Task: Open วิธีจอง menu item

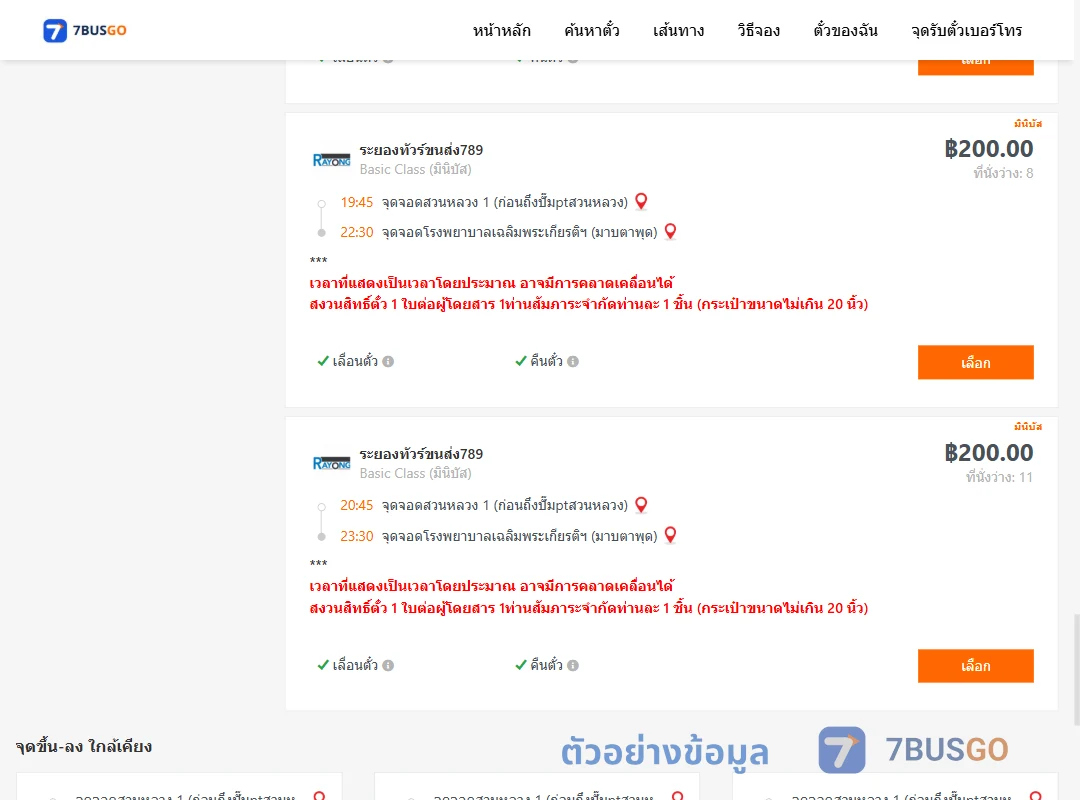Action: tap(758, 30)
